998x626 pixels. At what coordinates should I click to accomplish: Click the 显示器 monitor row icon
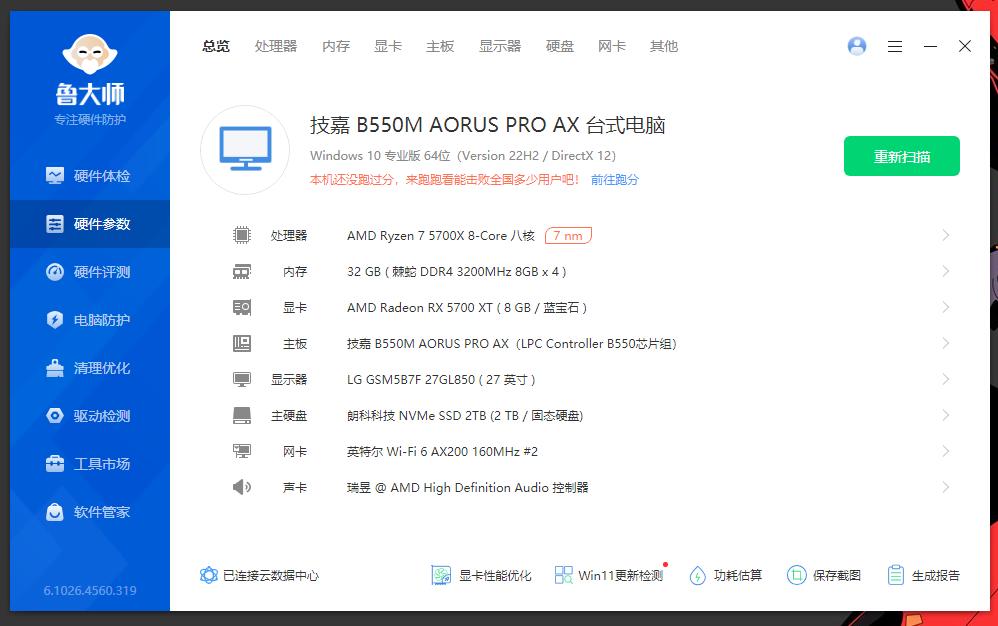tap(242, 380)
